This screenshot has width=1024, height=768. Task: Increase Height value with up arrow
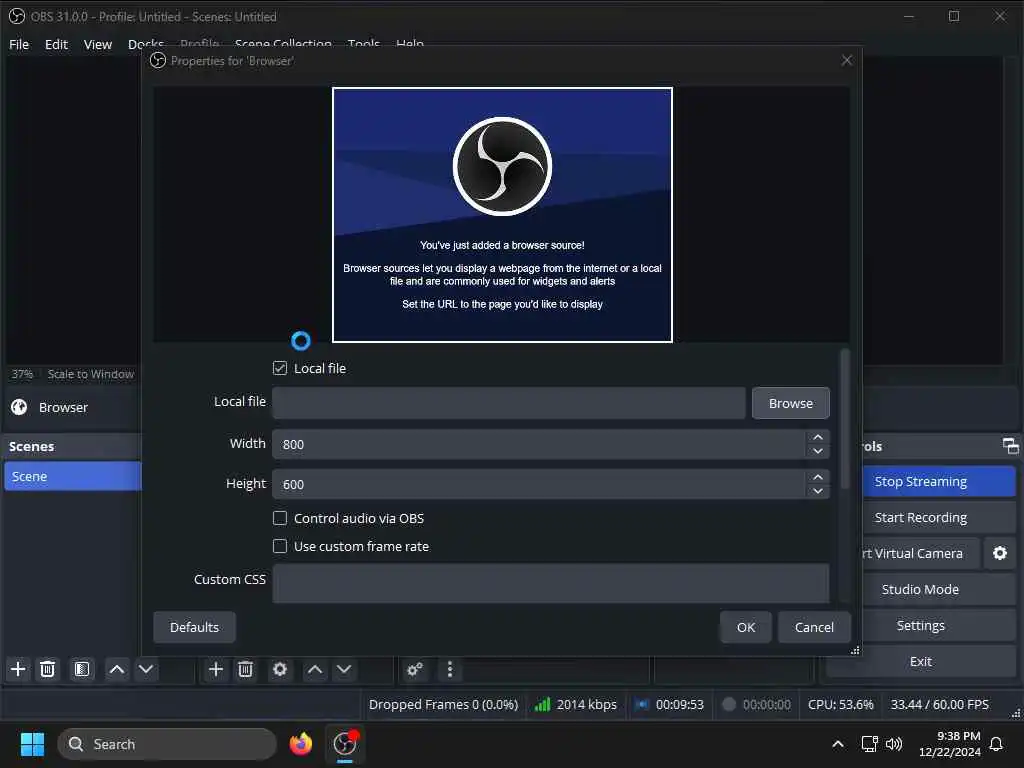tap(818, 477)
